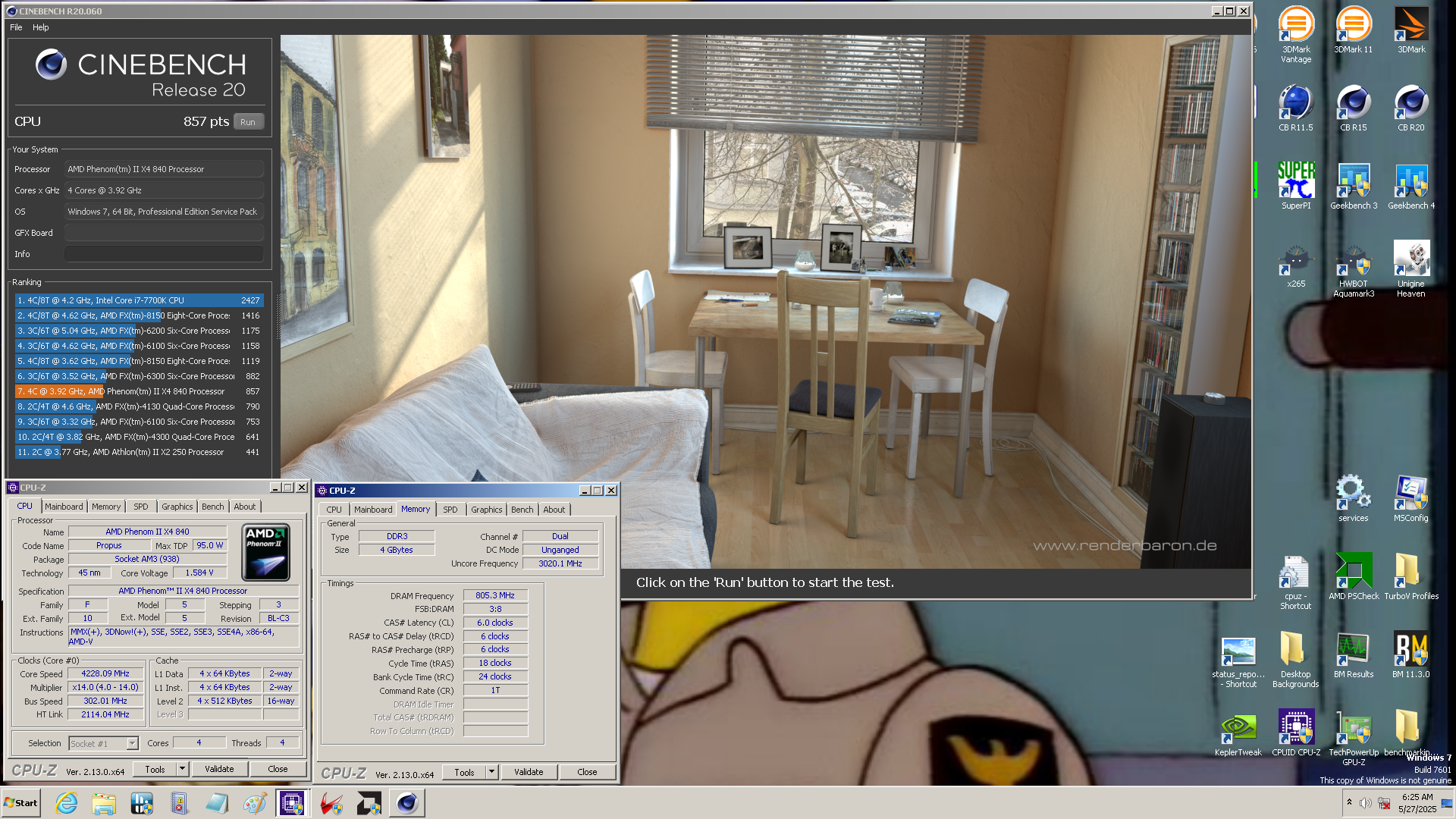Open the BM Results shortcut
Viewport: 1456px width, 819px height.
pos(1353,654)
